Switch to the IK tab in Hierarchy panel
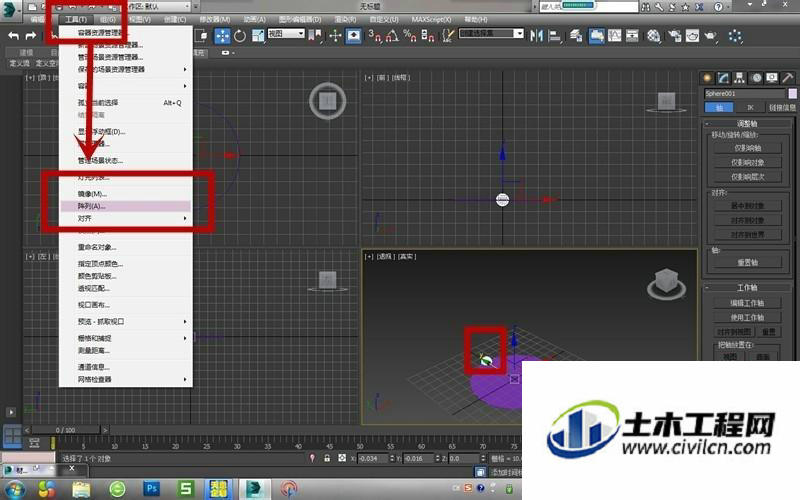 click(x=750, y=108)
